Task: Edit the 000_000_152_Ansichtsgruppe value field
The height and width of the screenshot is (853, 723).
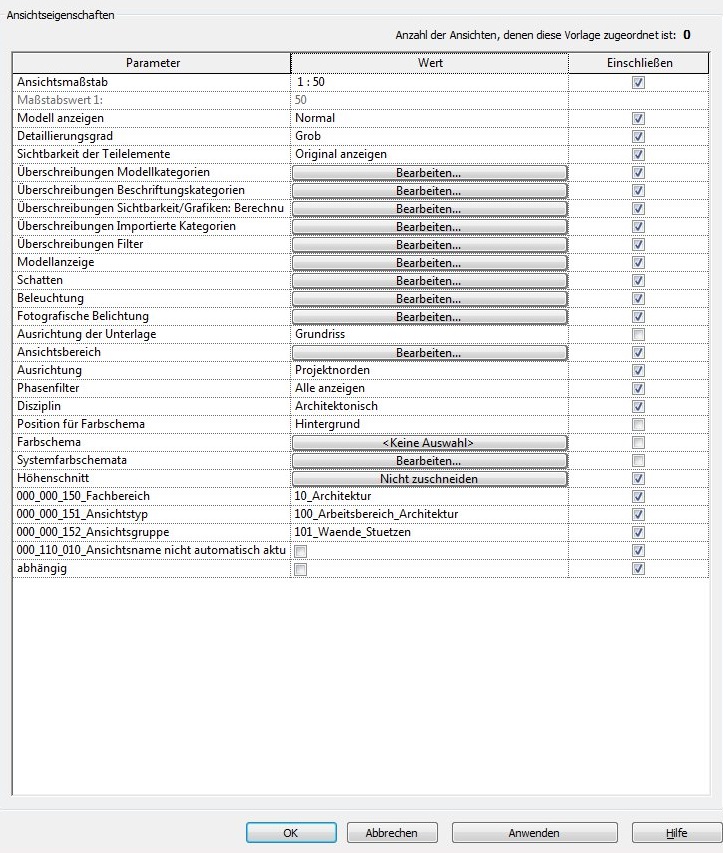Action: click(x=429, y=533)
